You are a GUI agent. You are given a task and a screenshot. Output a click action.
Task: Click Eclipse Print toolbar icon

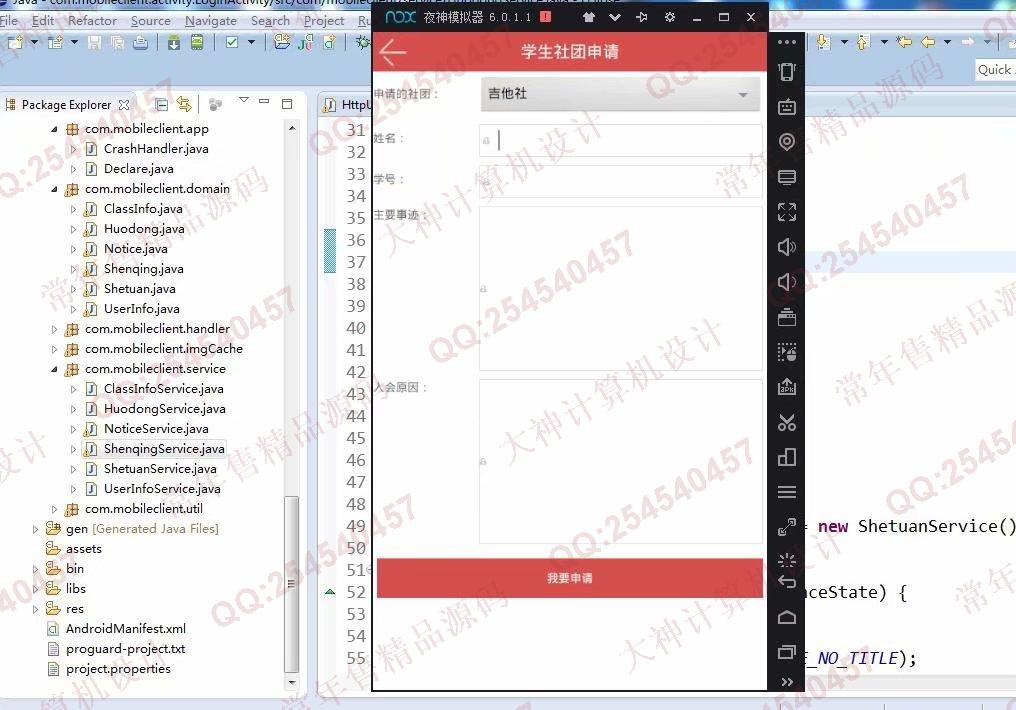pos(140,43)
